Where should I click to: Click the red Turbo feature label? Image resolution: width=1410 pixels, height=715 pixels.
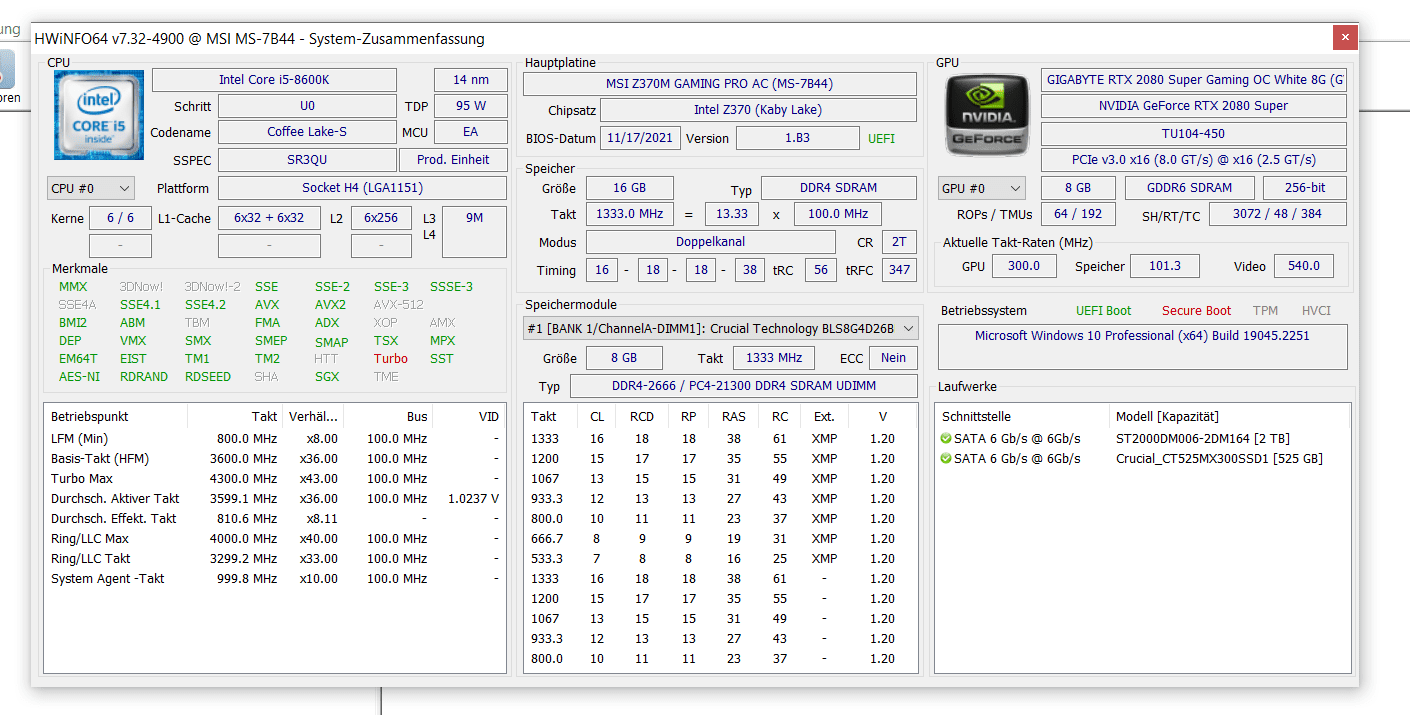pos(391,359)
